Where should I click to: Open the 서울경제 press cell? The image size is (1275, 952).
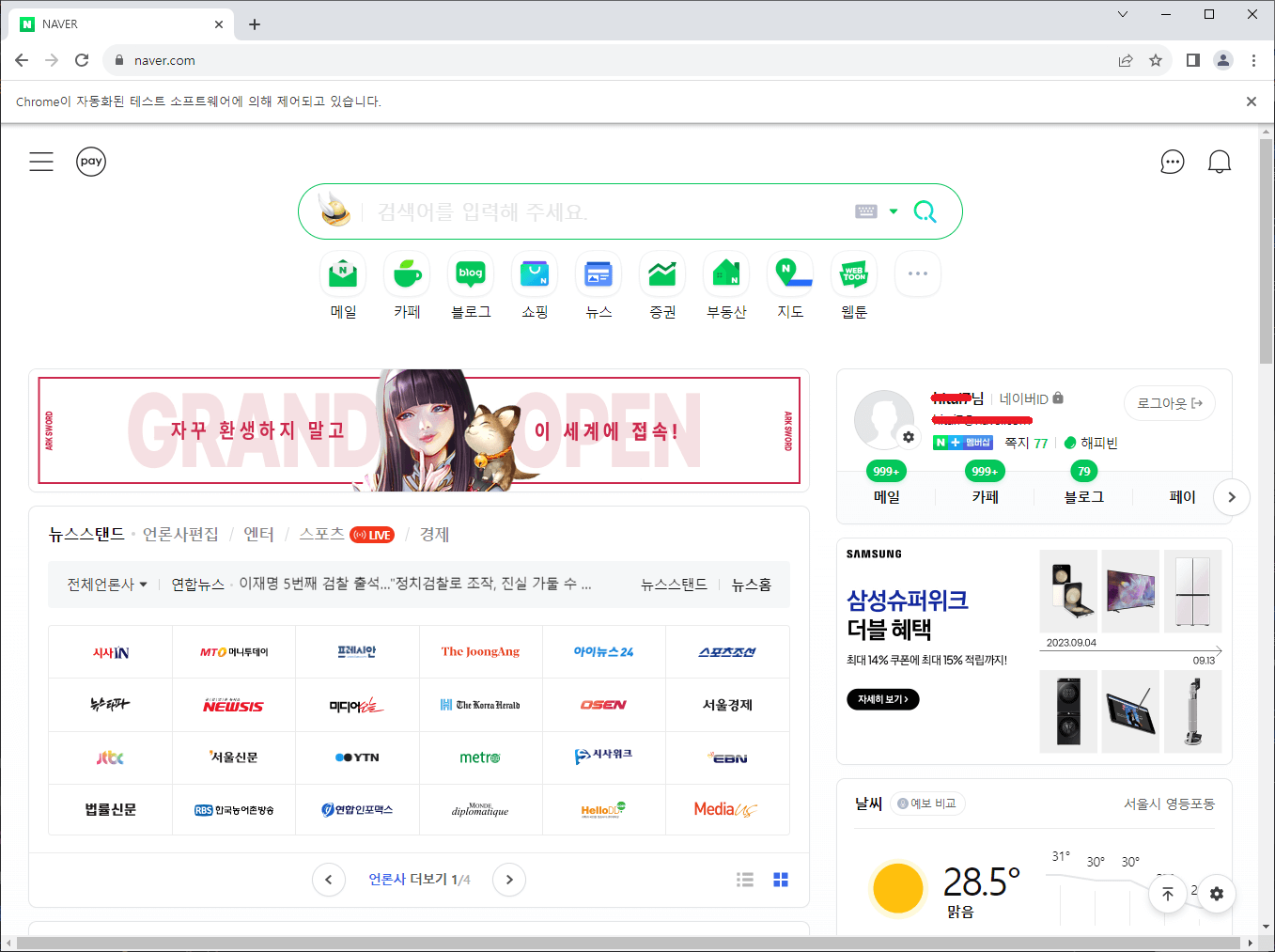[x=727, y=705]
